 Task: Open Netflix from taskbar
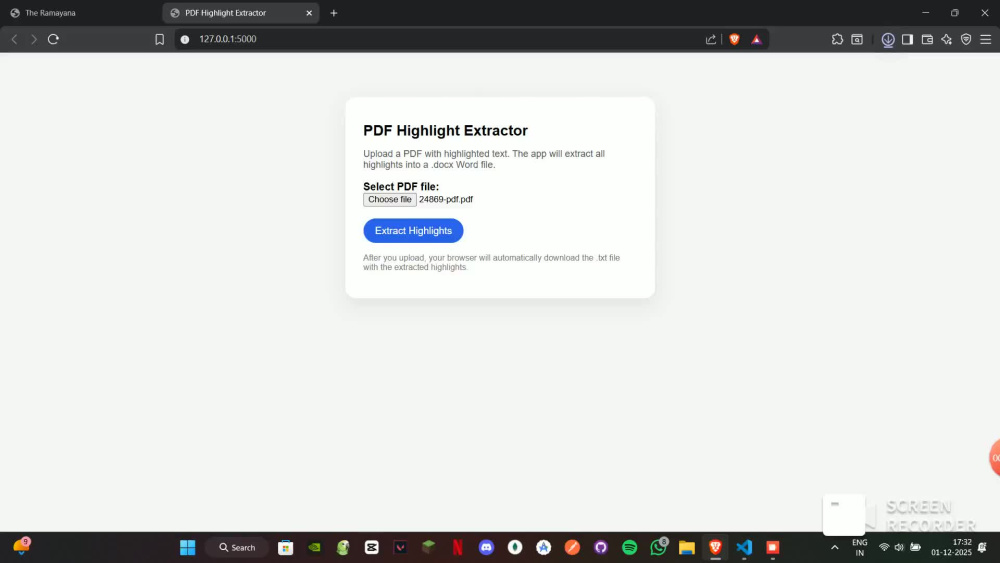point(457,547)
